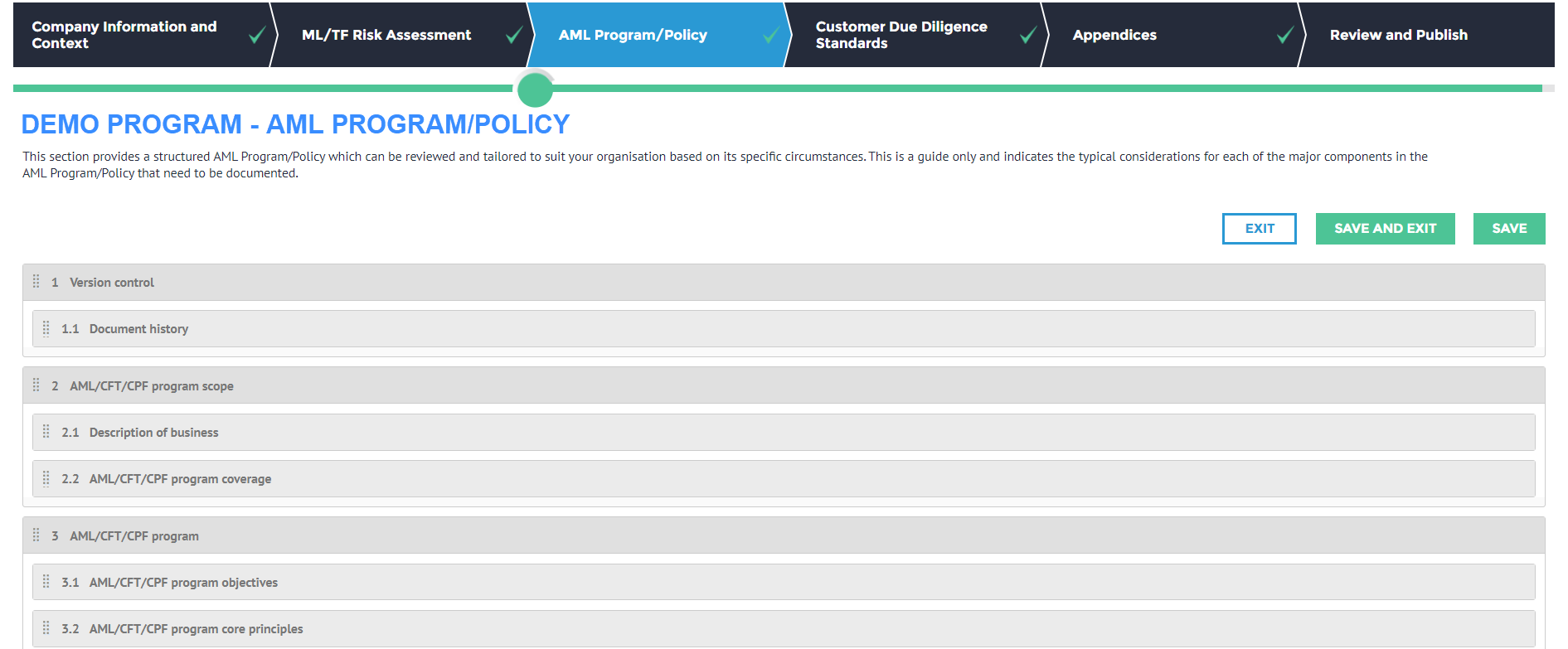The width and height of the screenshot is (1568, 649).
Task: Expand the 1.1 Document history item
Action: pyautogui.click(x=784, y=329)
